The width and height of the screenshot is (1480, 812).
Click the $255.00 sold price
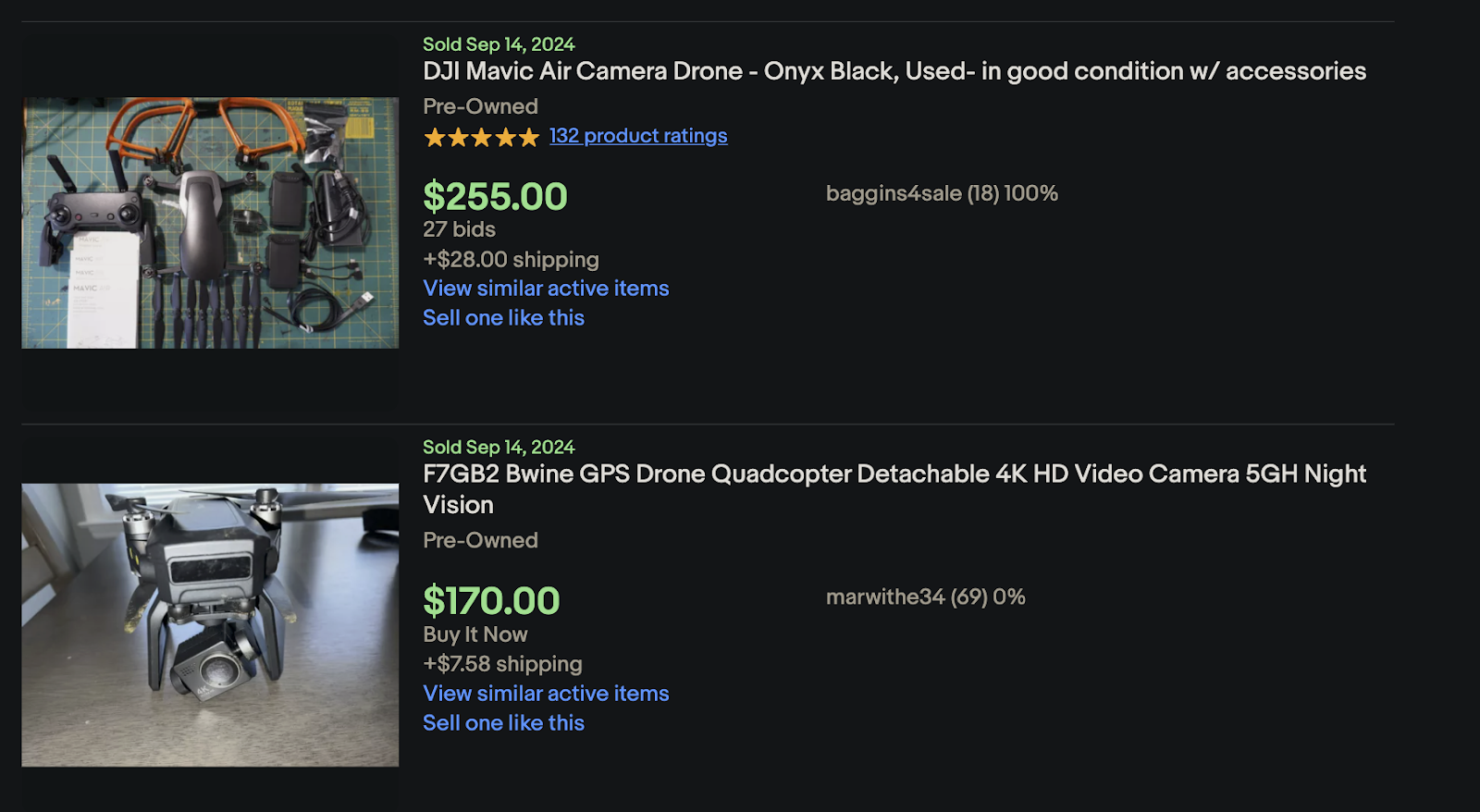[x=495, y=196]
